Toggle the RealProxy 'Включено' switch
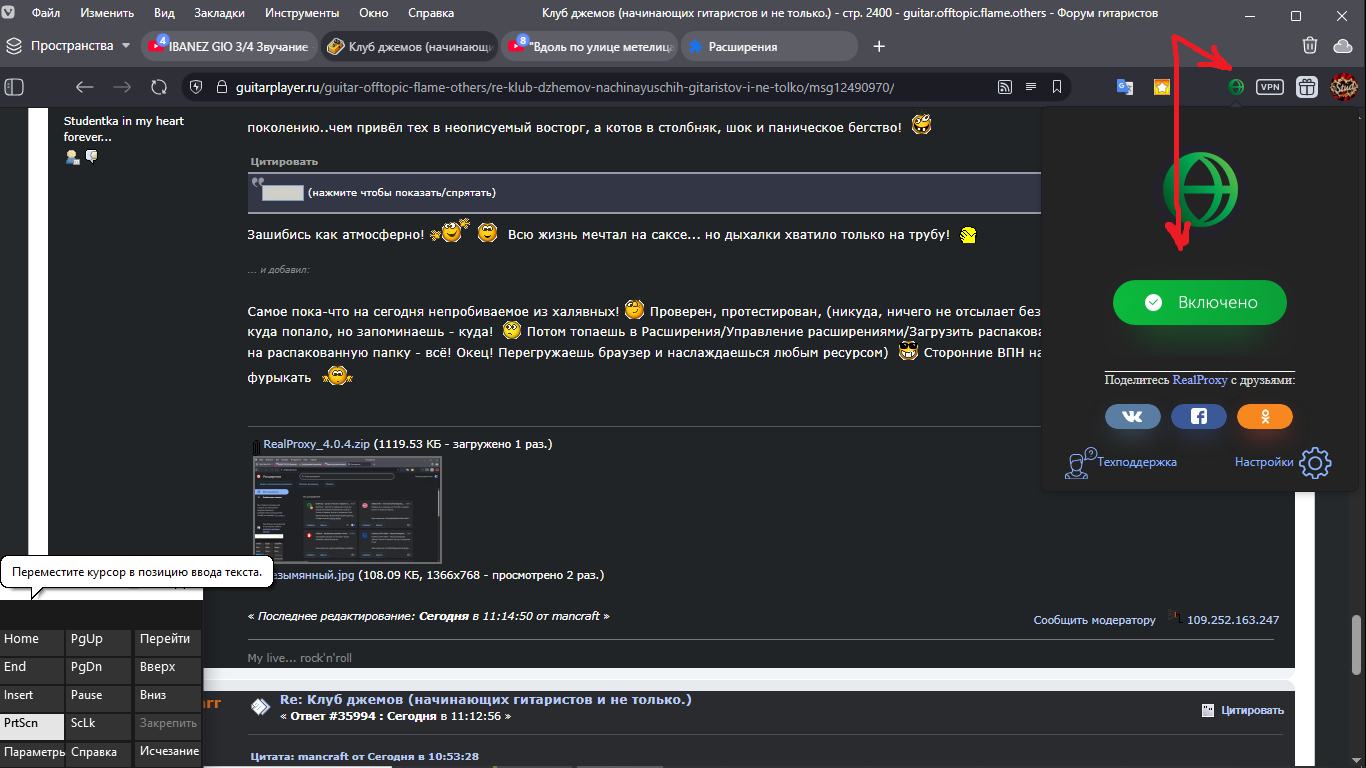This screenshot has width=1366, height=768. point(1199,302)
